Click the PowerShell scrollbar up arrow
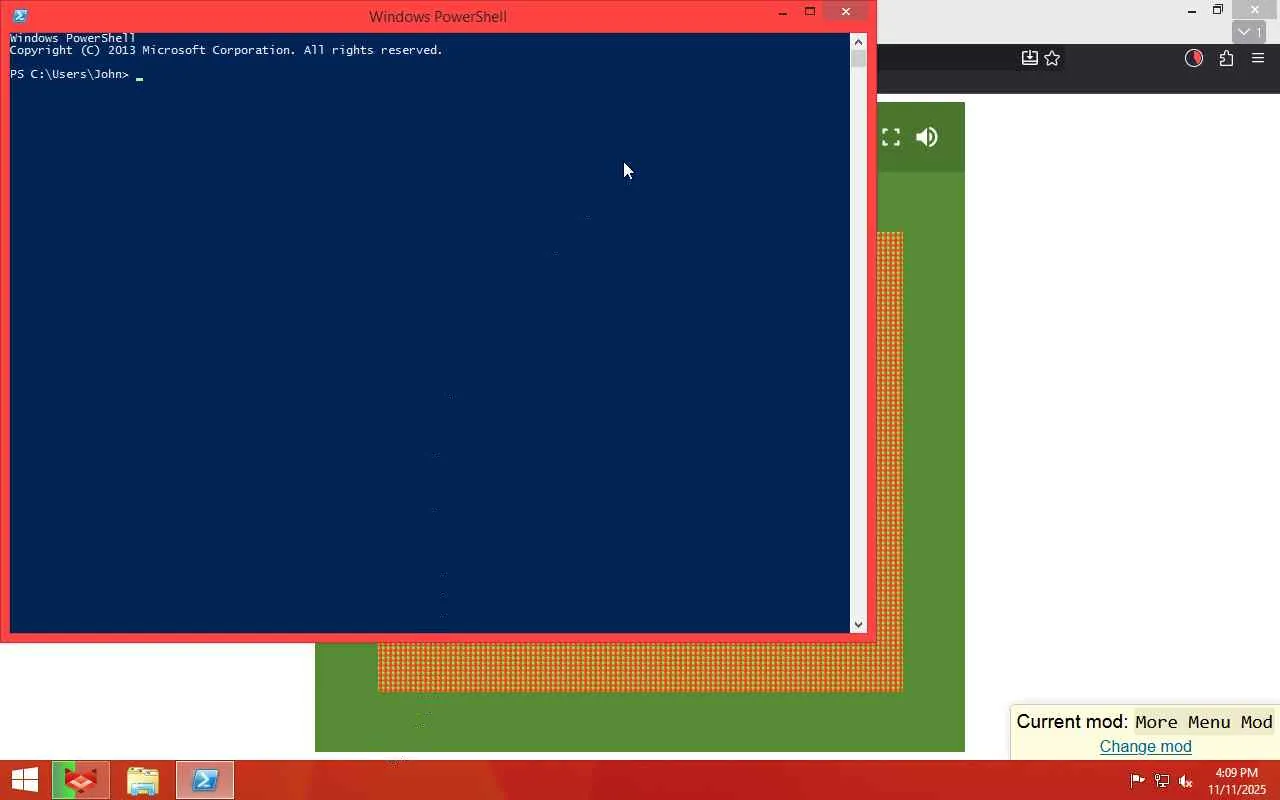1280x800 pixels. click(x=858, y=41)
